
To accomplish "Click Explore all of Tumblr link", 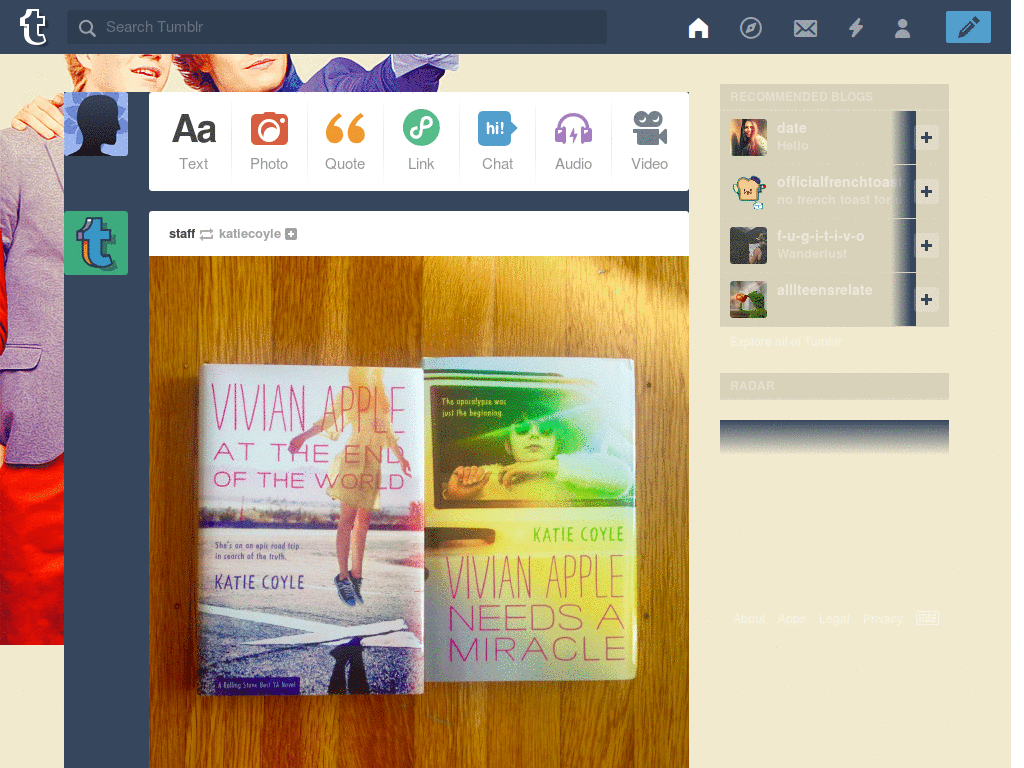I will 786,342.
